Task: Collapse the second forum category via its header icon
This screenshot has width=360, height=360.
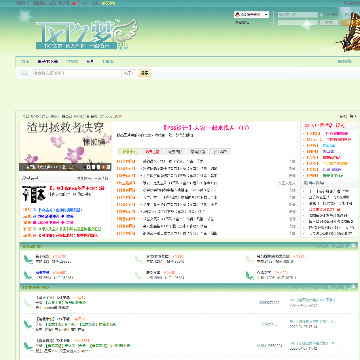Action: [354, 287]
